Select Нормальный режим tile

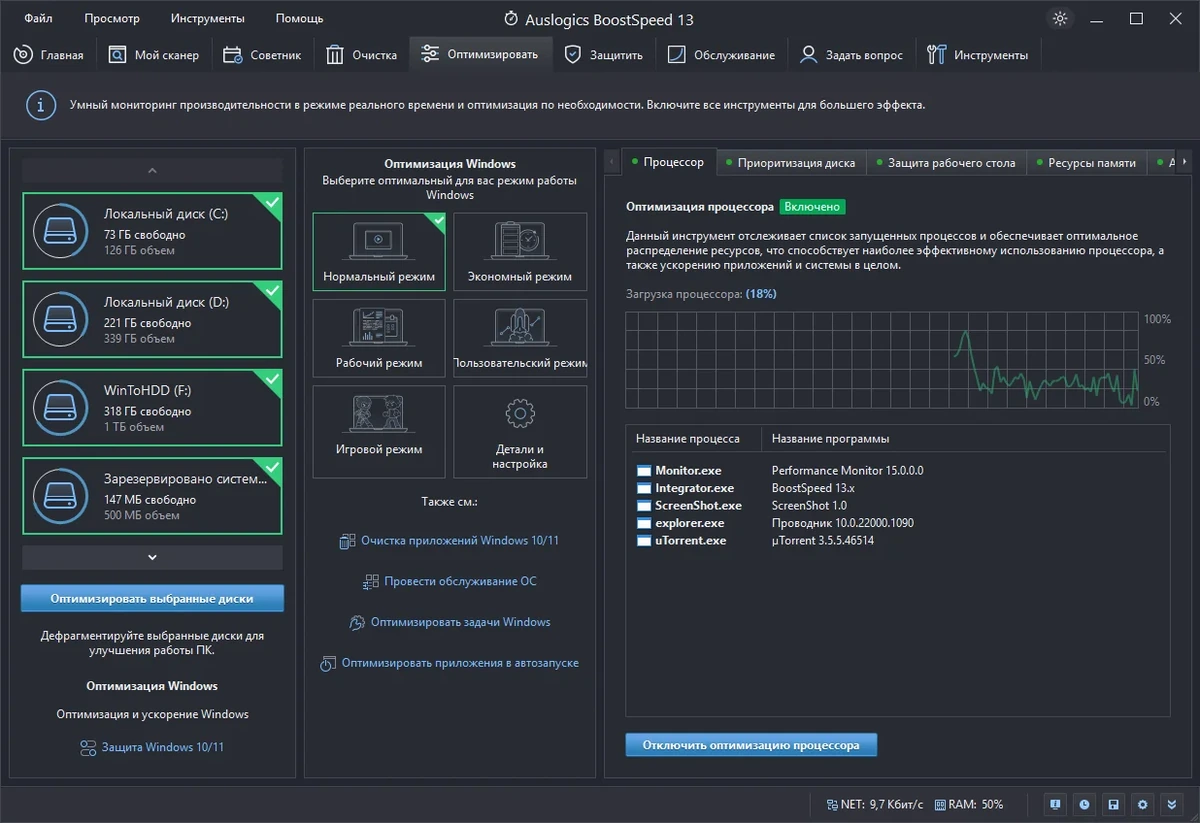coord(379,252)
